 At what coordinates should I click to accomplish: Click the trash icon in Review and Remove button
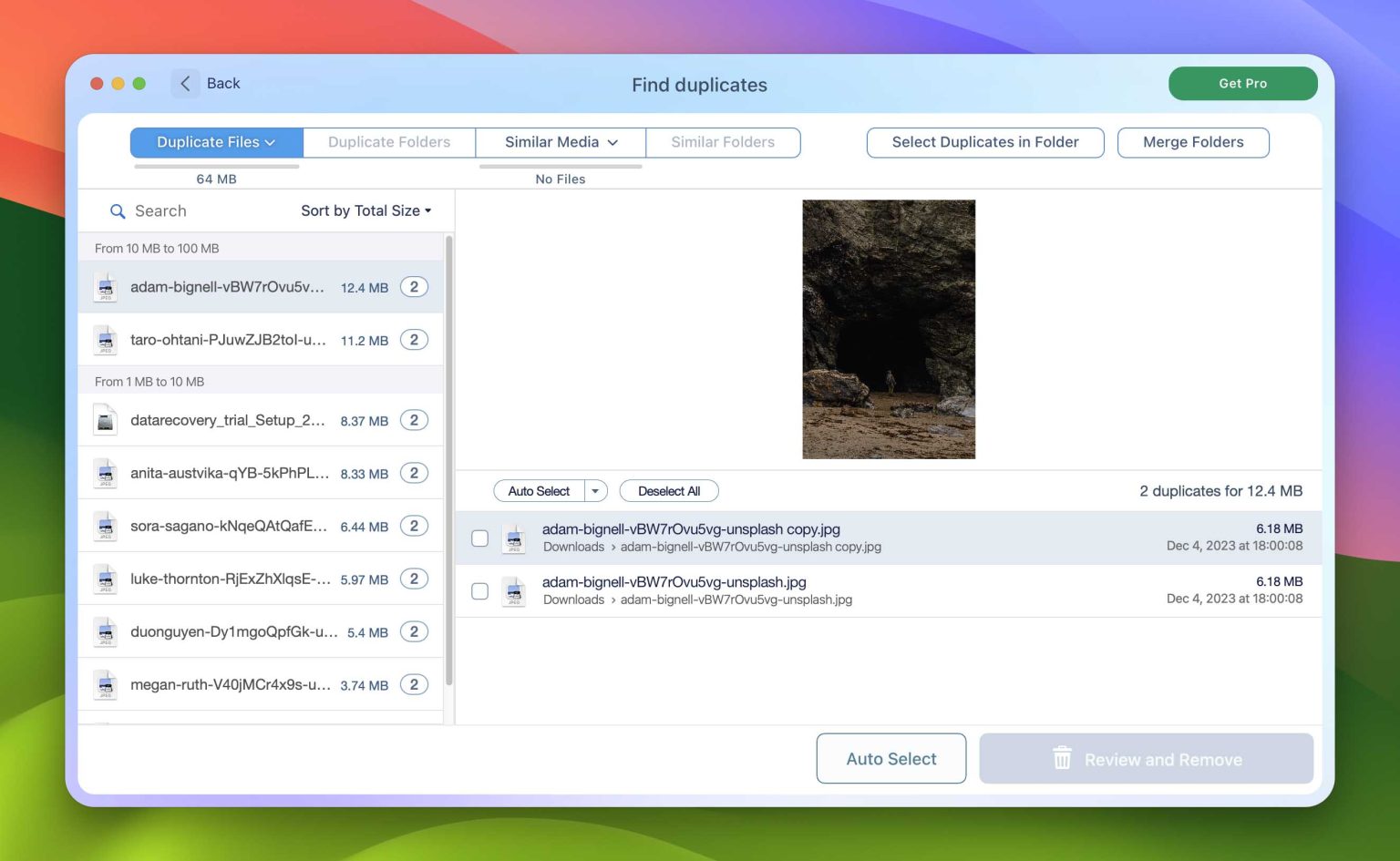(1061, 758)
